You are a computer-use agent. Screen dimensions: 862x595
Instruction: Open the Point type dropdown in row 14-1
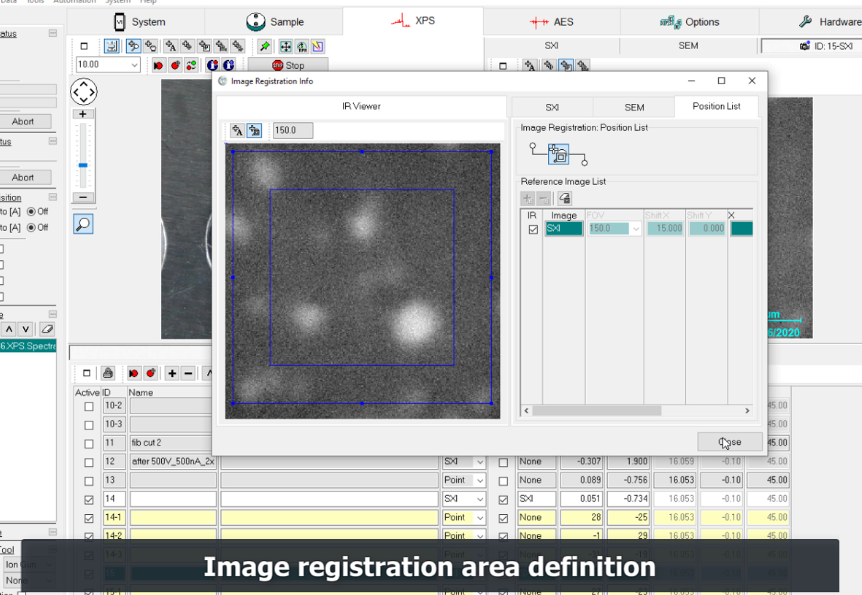pyautogui.click(x=480, y=518)
